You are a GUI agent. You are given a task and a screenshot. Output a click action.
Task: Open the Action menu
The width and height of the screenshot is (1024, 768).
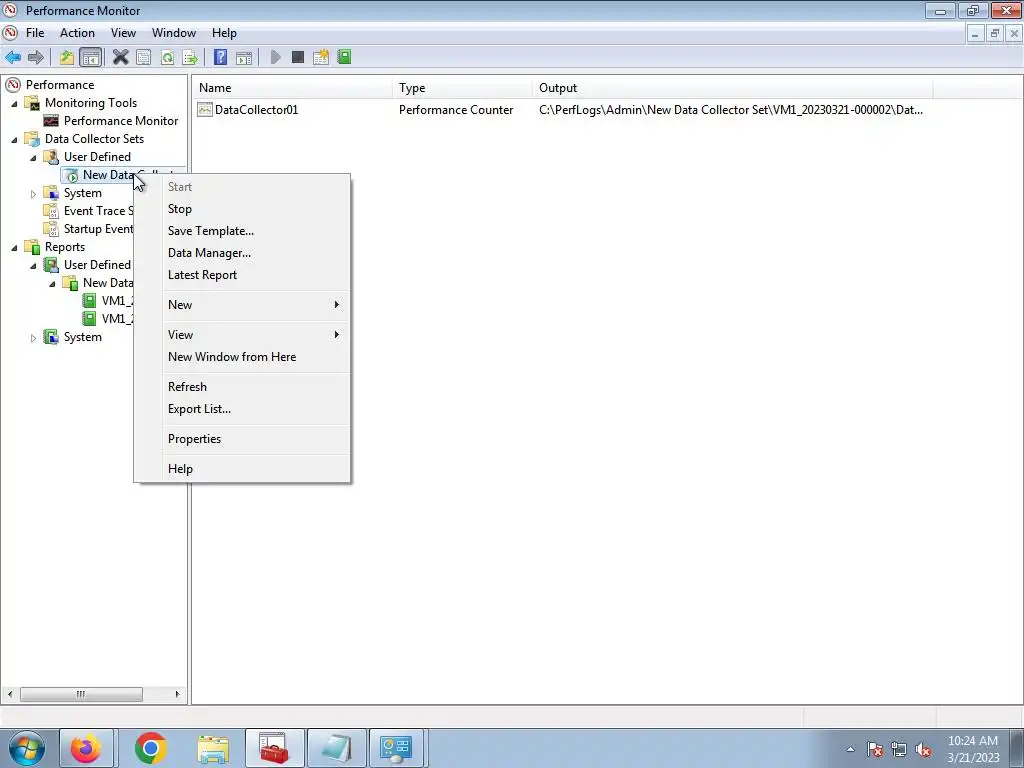pyautogui.click(x=77, y=33)
